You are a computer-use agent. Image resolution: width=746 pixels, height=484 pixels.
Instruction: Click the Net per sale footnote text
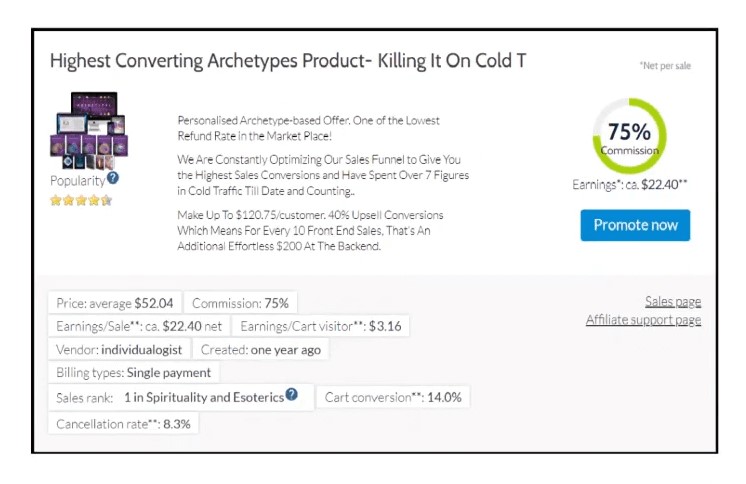[x=665, y=66]
